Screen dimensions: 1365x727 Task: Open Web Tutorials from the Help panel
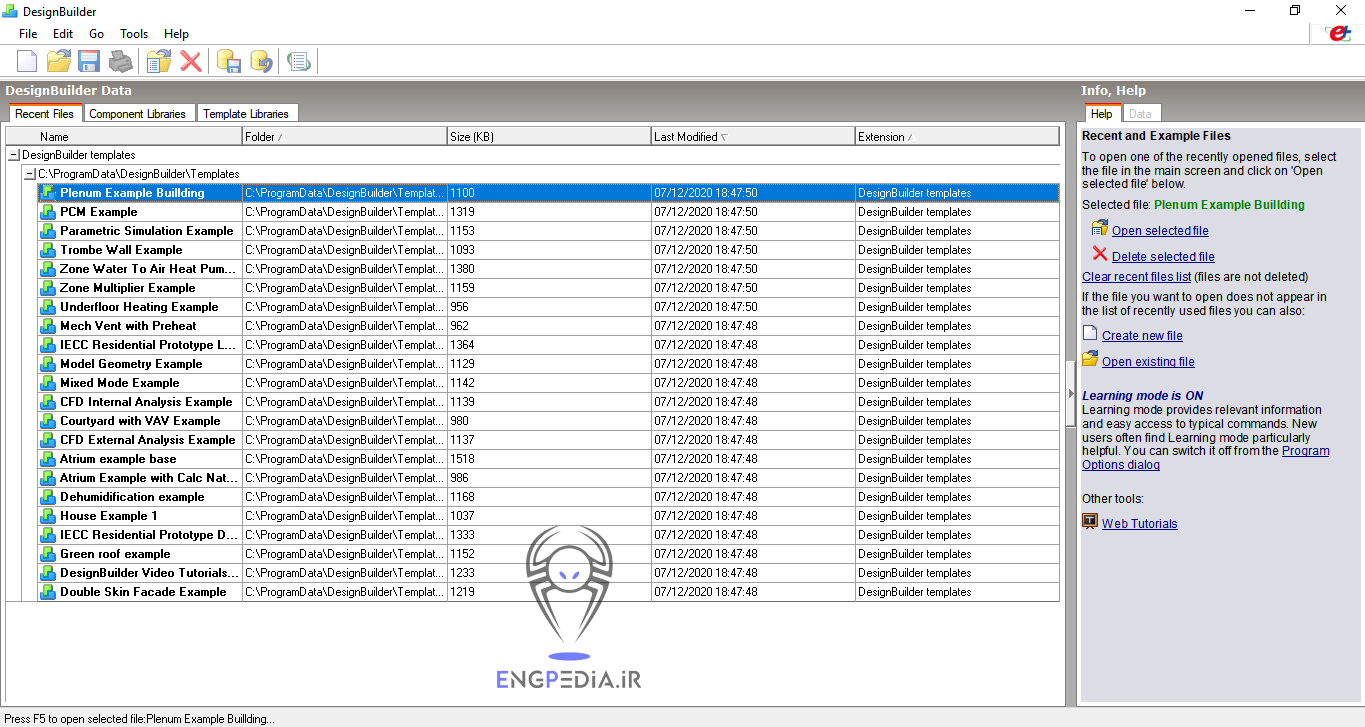[x=1139, y=523]
